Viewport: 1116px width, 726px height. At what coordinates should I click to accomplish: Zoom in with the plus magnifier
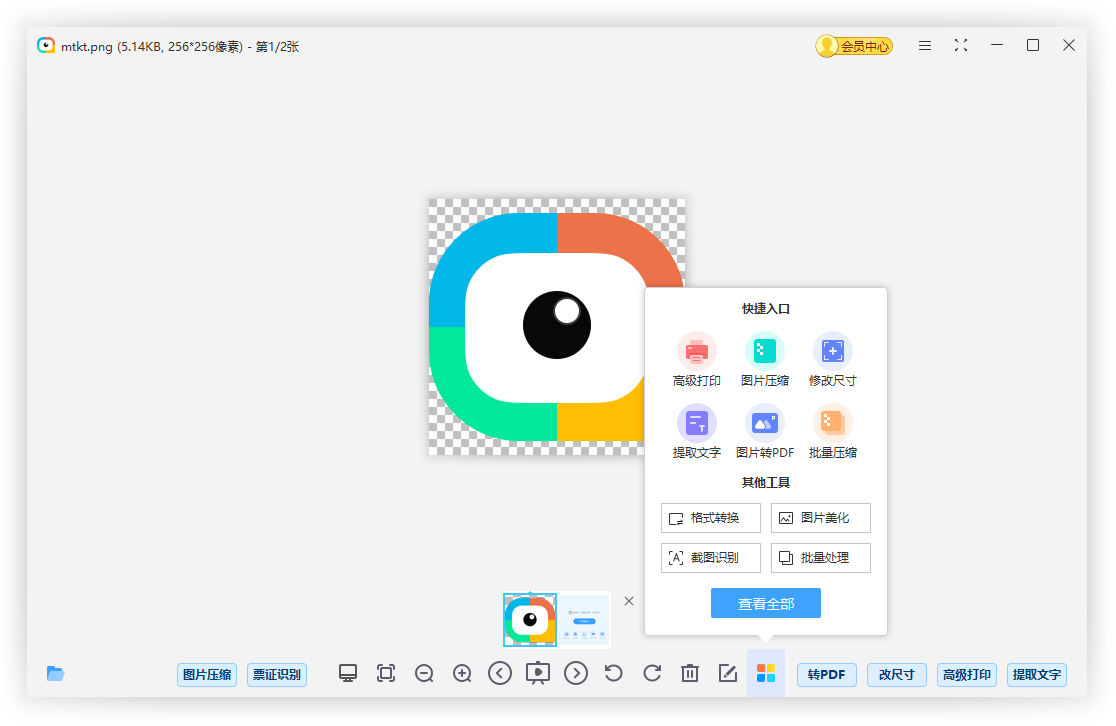[x=463, y=673]
